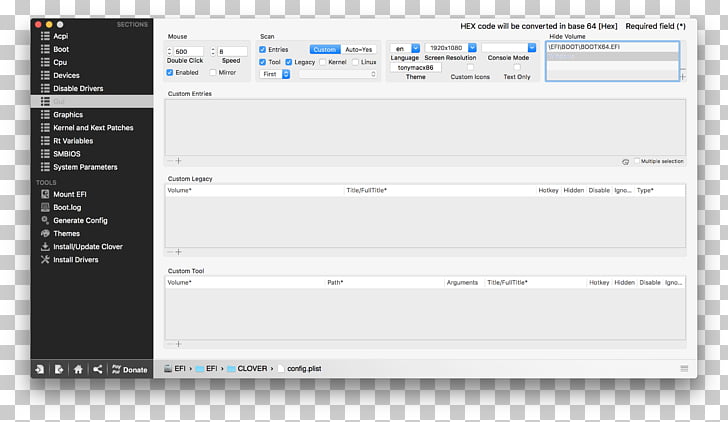Click the Theme field showing tonymacx86
This screenshot has width=728, height=422.
tap(416, 67)
